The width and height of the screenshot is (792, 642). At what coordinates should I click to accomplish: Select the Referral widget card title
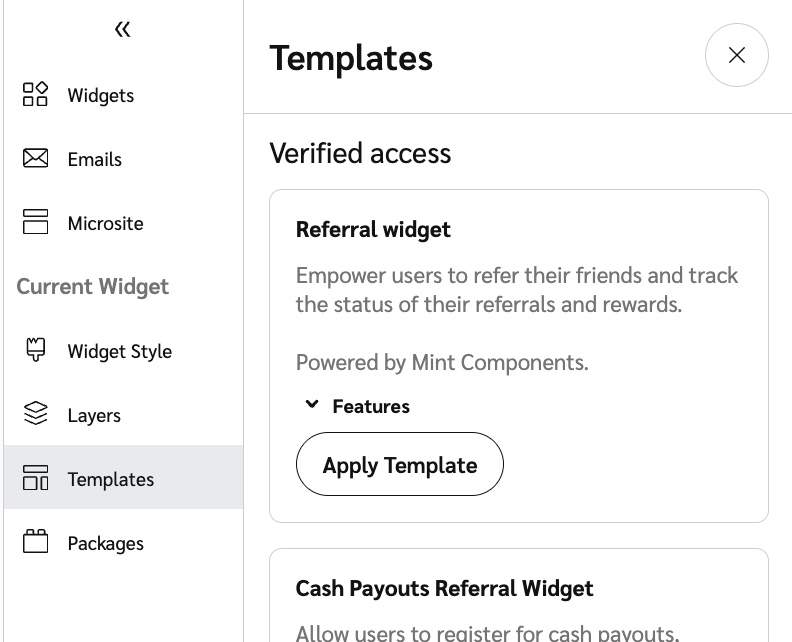point(373,230)
